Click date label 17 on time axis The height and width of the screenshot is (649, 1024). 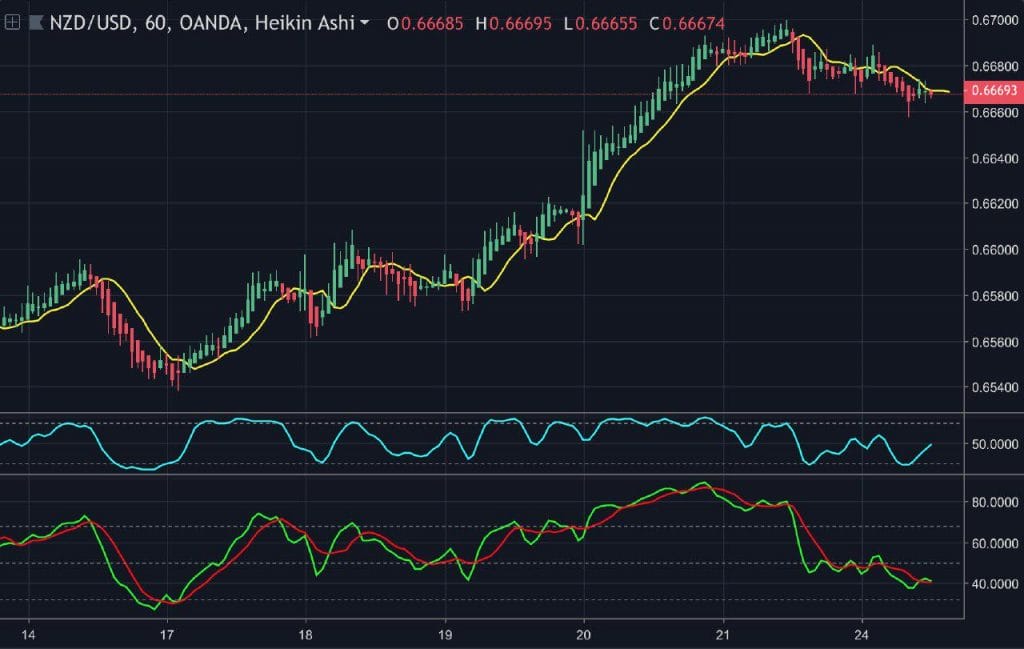(x=167, y=635)
